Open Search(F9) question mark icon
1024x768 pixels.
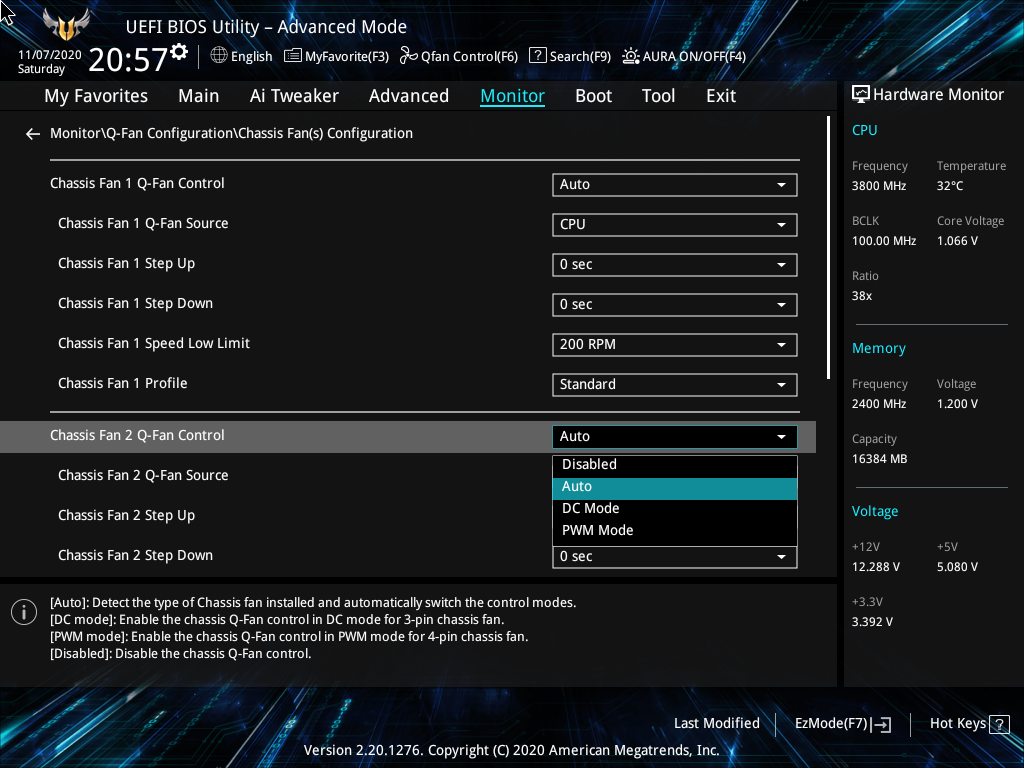(537, 56)
